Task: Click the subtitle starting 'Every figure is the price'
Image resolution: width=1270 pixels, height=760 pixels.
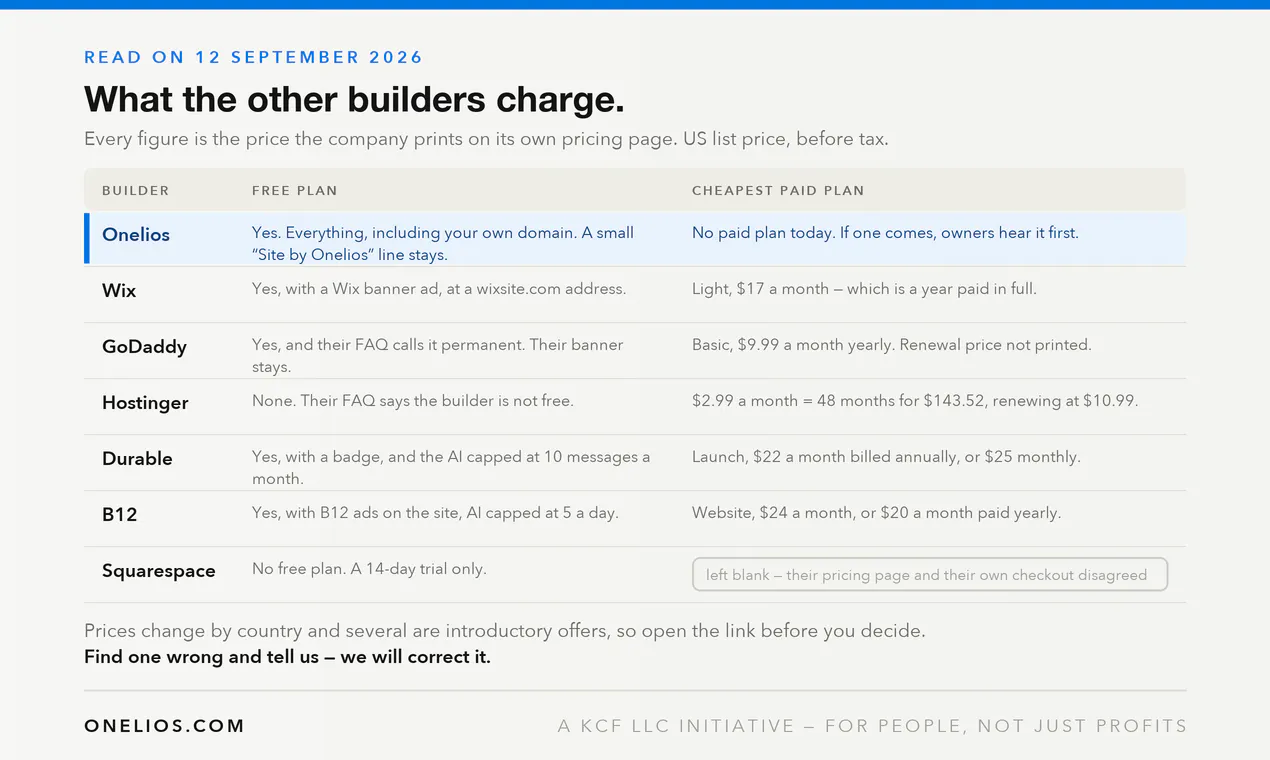Action: (486, 139)
